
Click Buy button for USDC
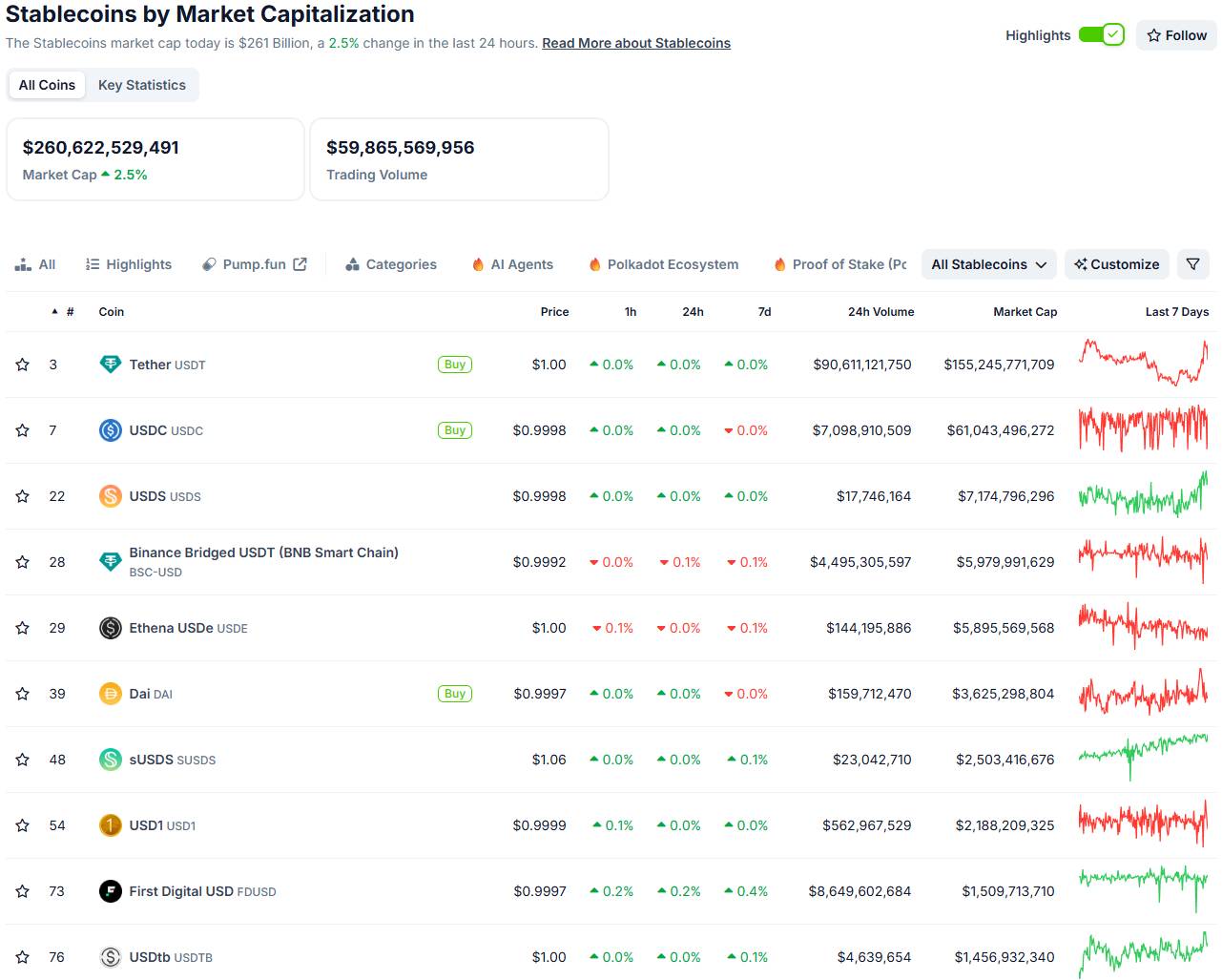[x=455, y=430]
